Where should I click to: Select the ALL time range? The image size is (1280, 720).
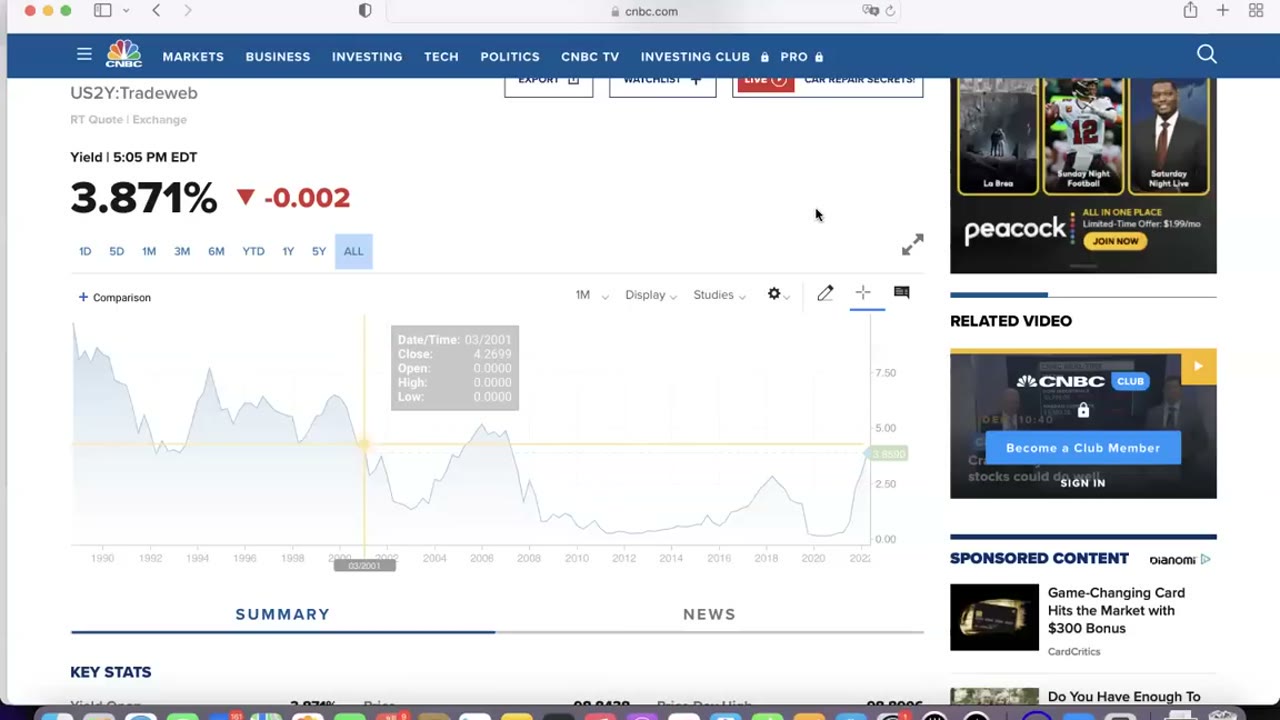(354, 251)
